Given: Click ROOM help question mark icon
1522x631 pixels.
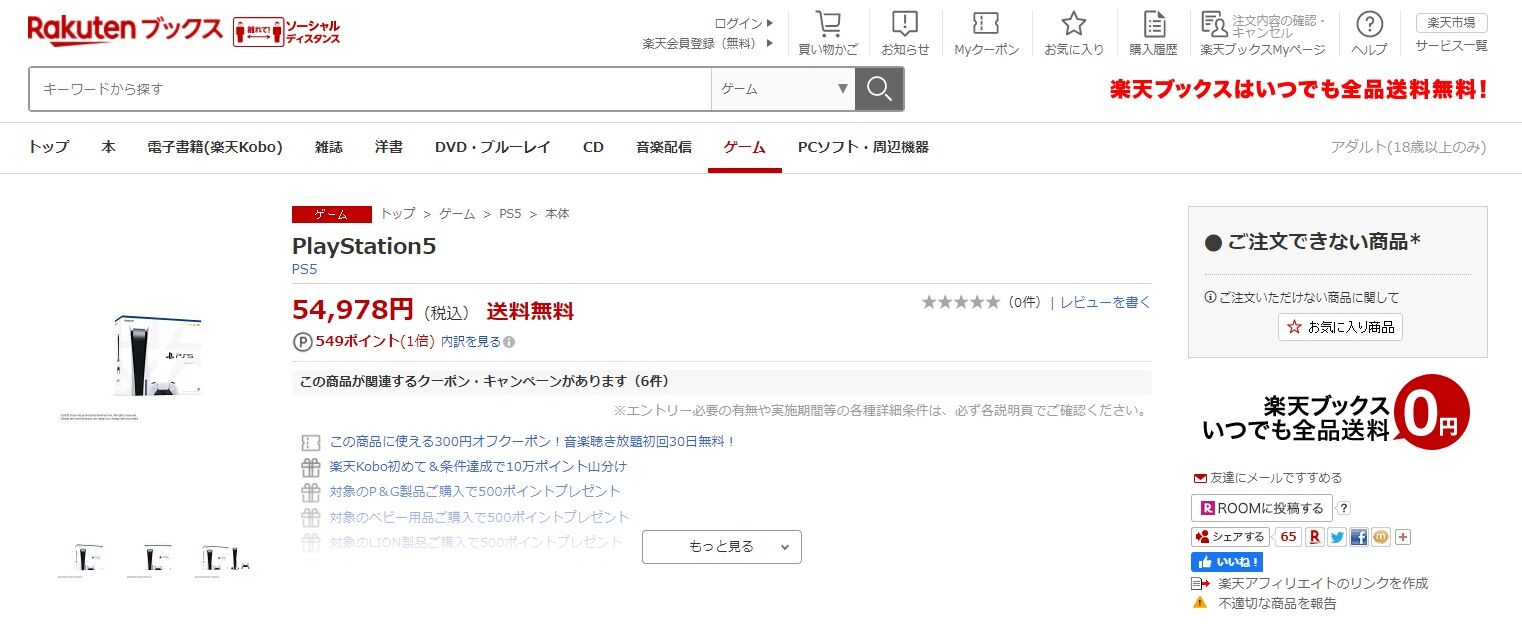Looking at the screenshot, I should tap(1344, 508).
